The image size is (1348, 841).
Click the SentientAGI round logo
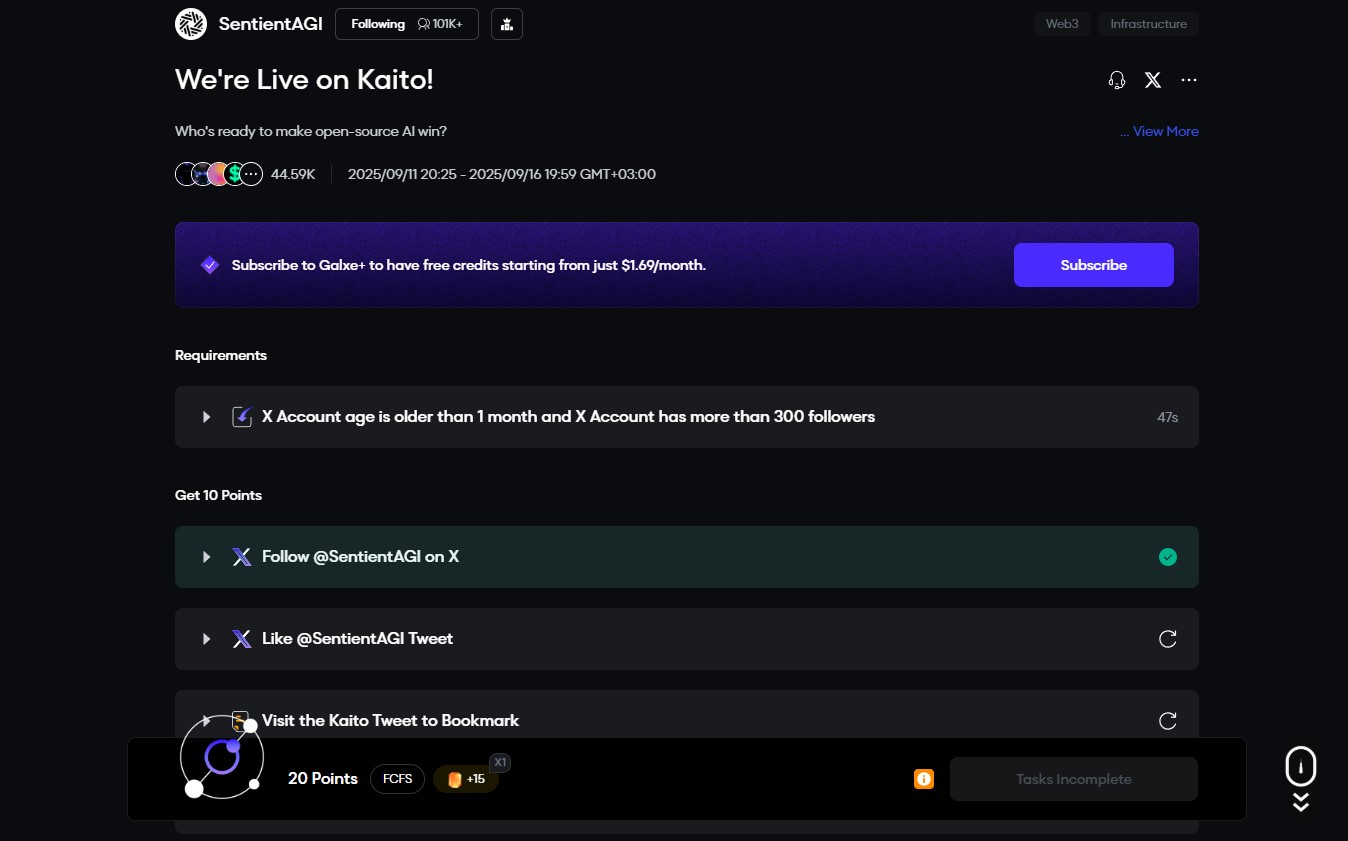(x=191, y=24)
